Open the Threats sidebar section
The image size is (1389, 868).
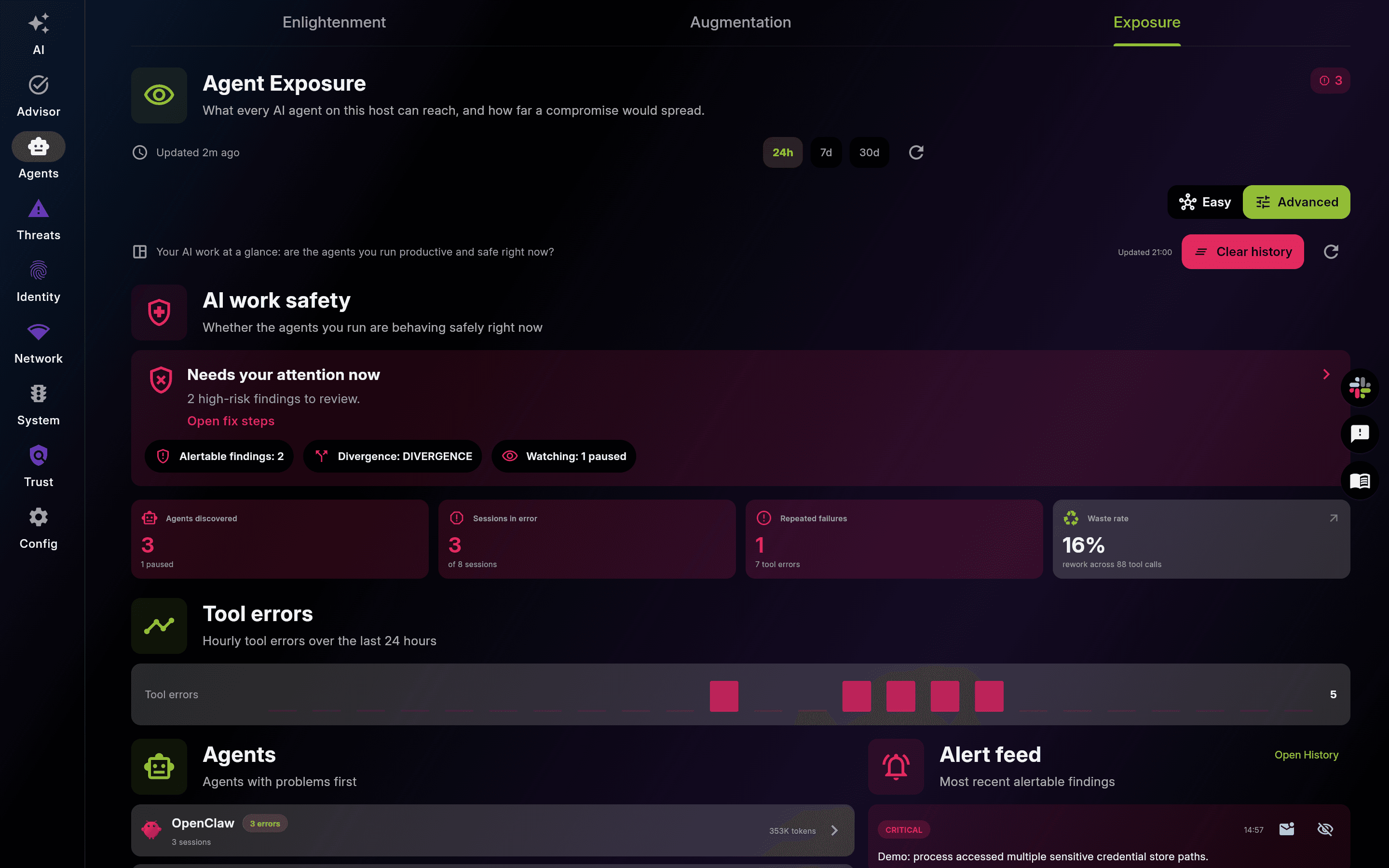(39, 219)
